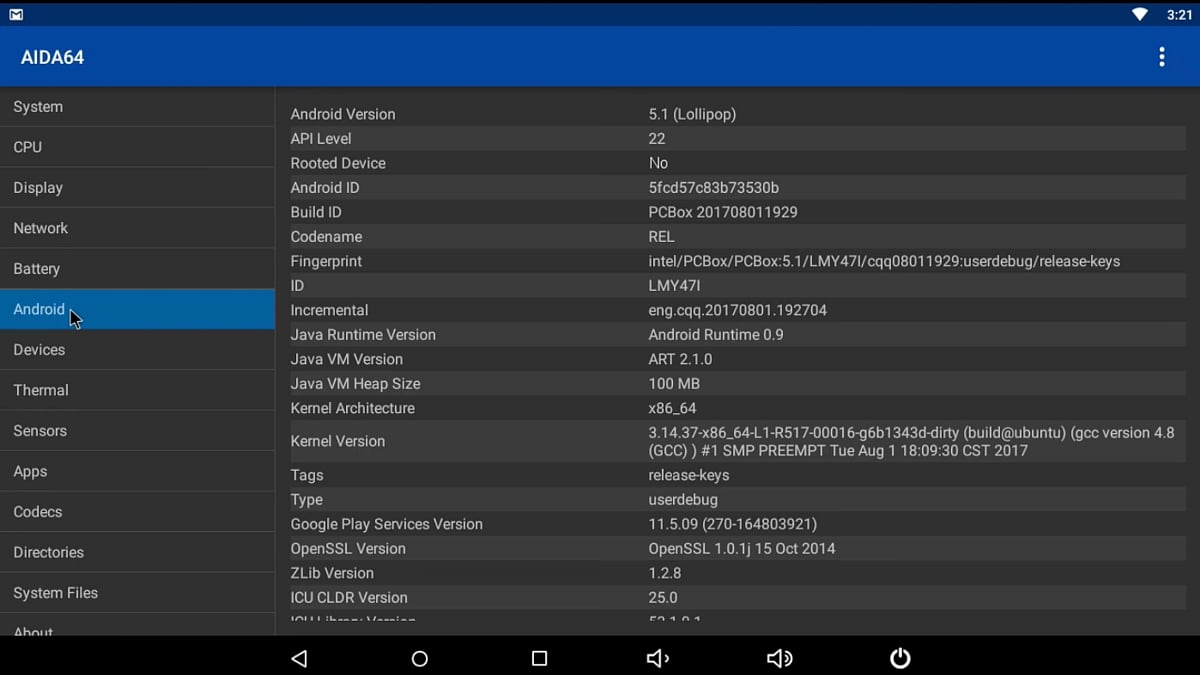Select the Google Play Services Version entry
Screen dimensions: 1200x675
pyautogui.click(x=700, y=523)
